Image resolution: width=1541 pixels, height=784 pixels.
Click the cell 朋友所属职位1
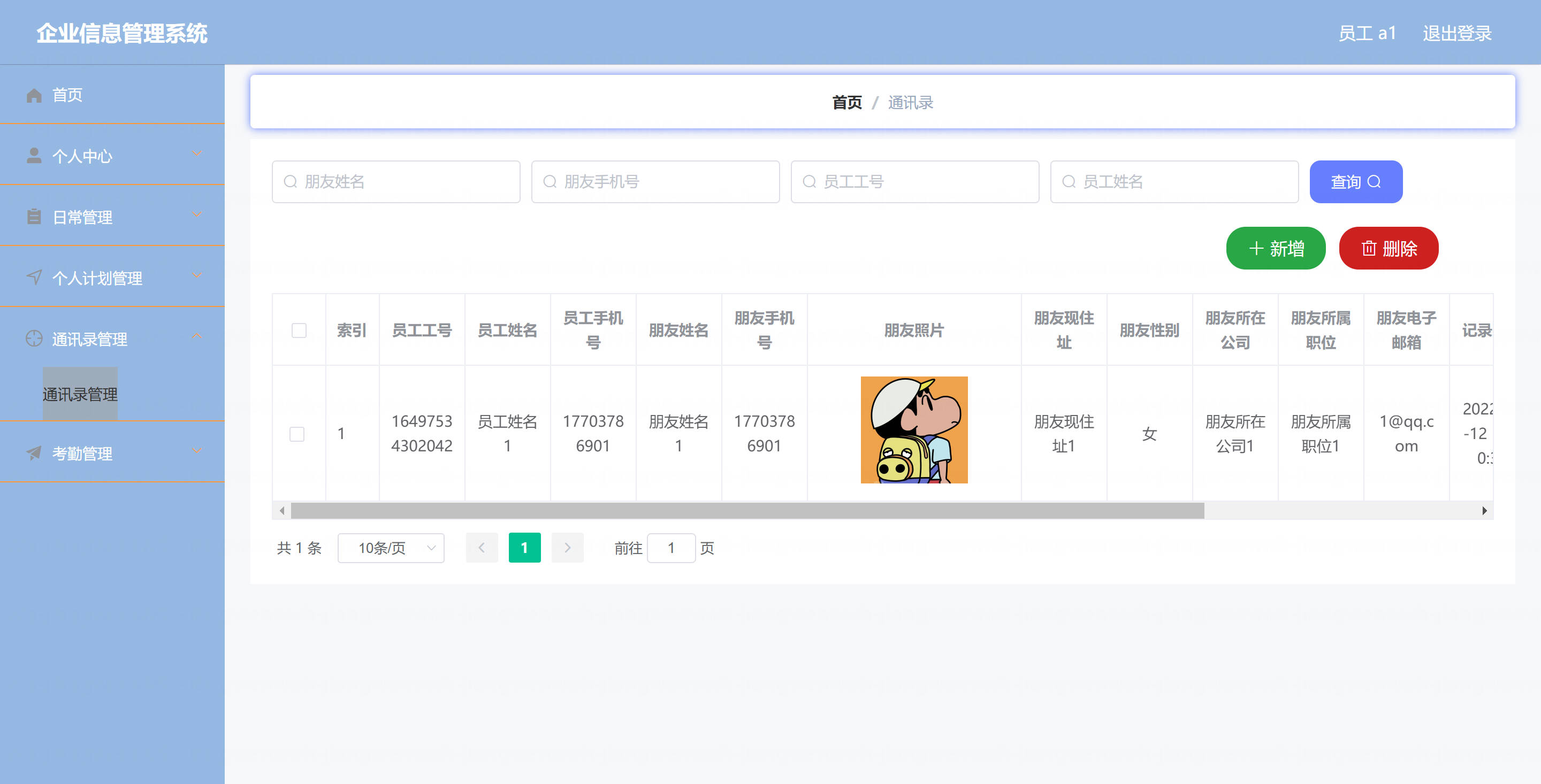(1320, 434)
